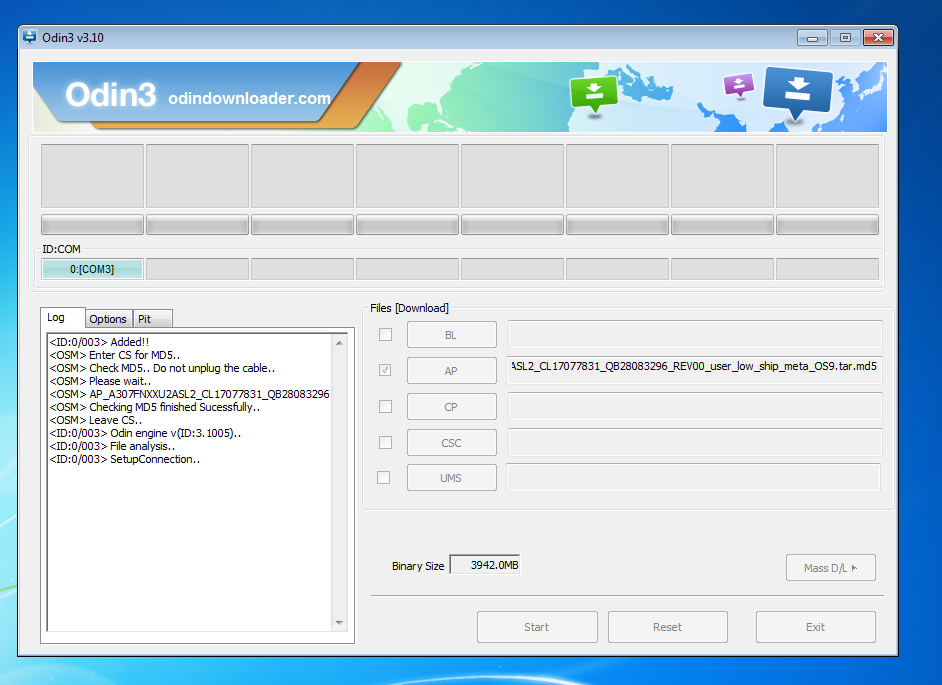Click the Exit button
The image size is (942, 685).
coord(816,627)
